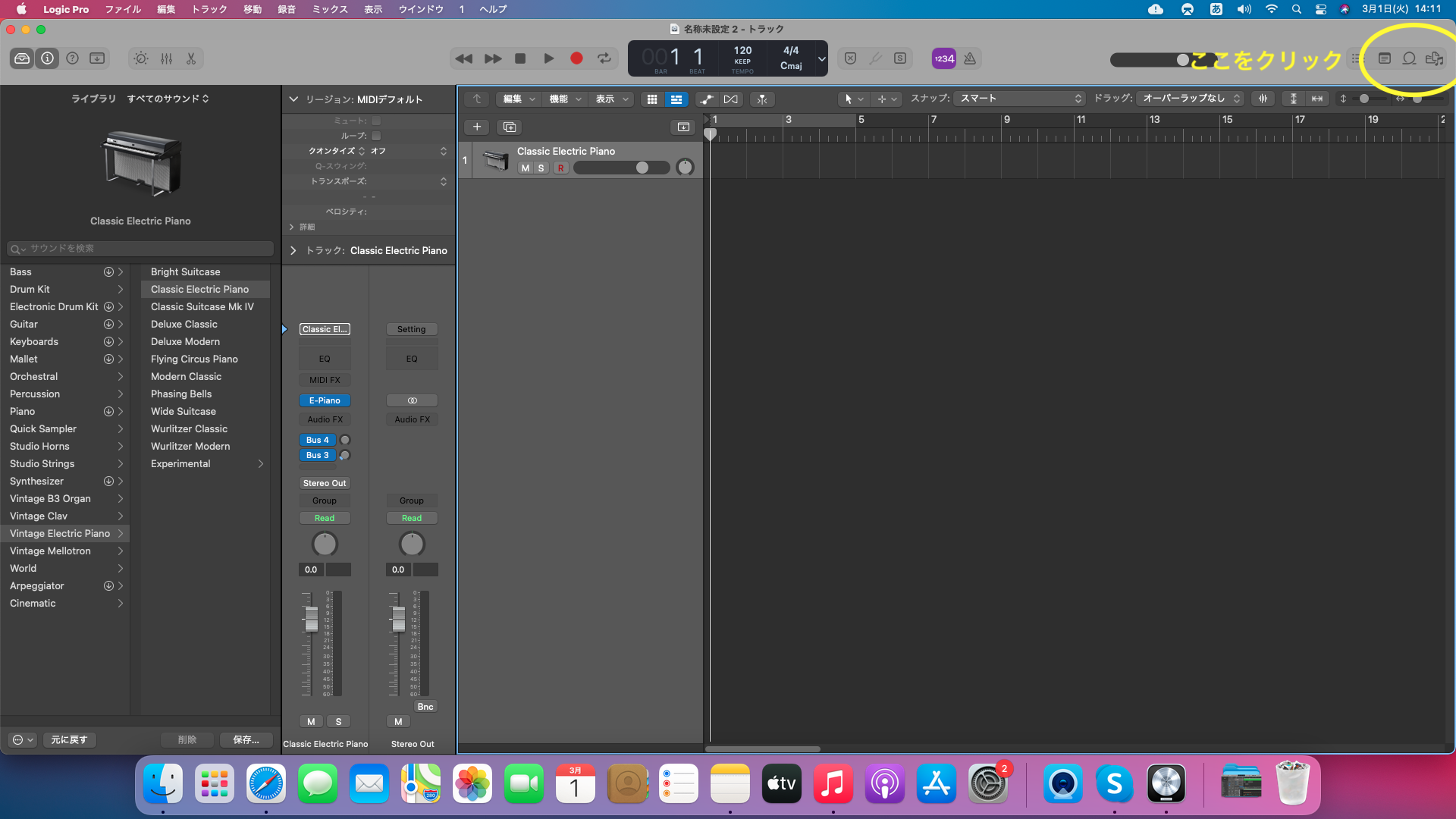Click the Bus 4 send button
Screen dimensions: 1456x819
coord(318,440)
